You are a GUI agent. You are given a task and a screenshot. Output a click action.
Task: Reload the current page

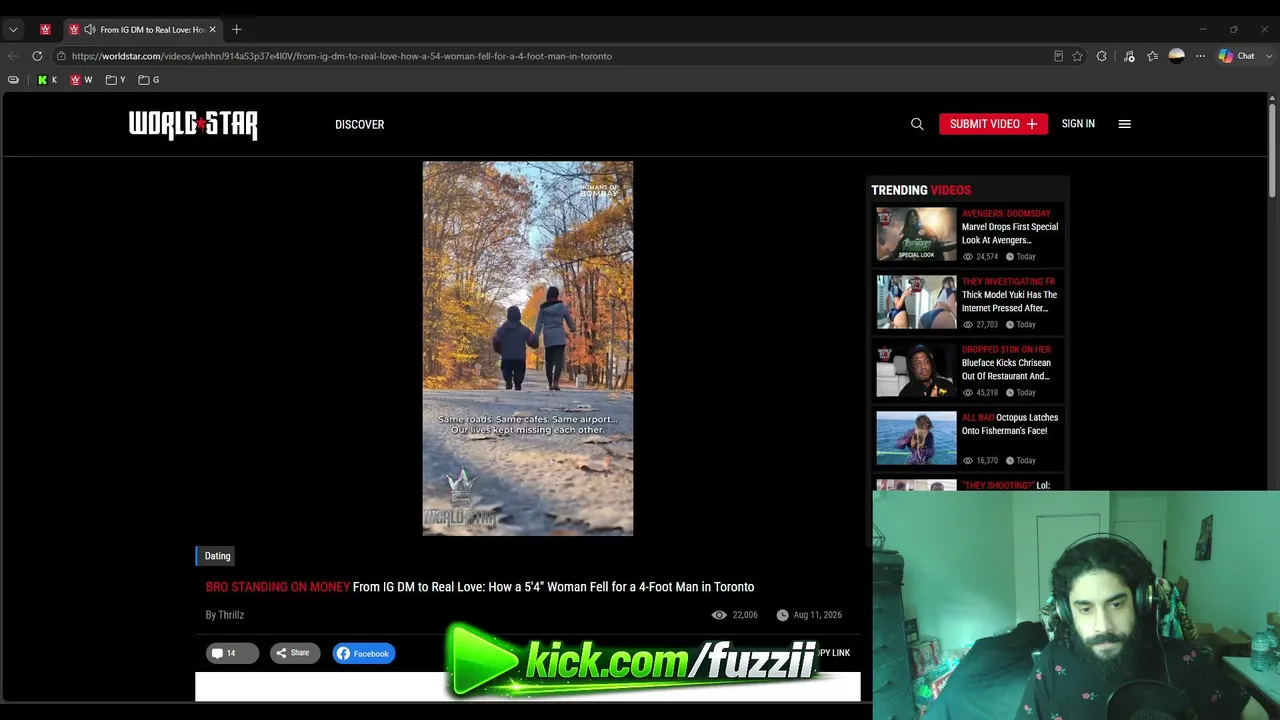pyautogui.click(x=37, y=56)
